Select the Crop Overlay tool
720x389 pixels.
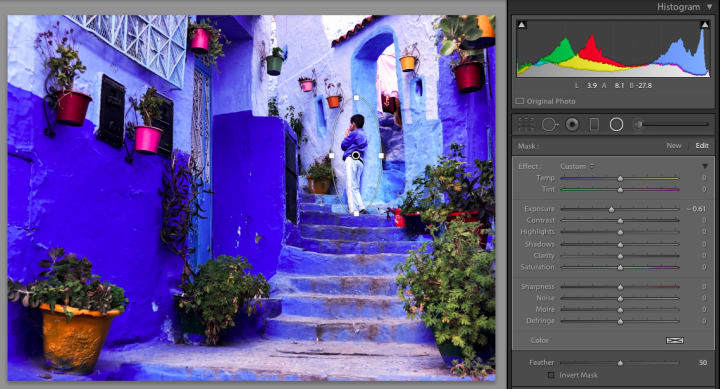tap(526, 124)
